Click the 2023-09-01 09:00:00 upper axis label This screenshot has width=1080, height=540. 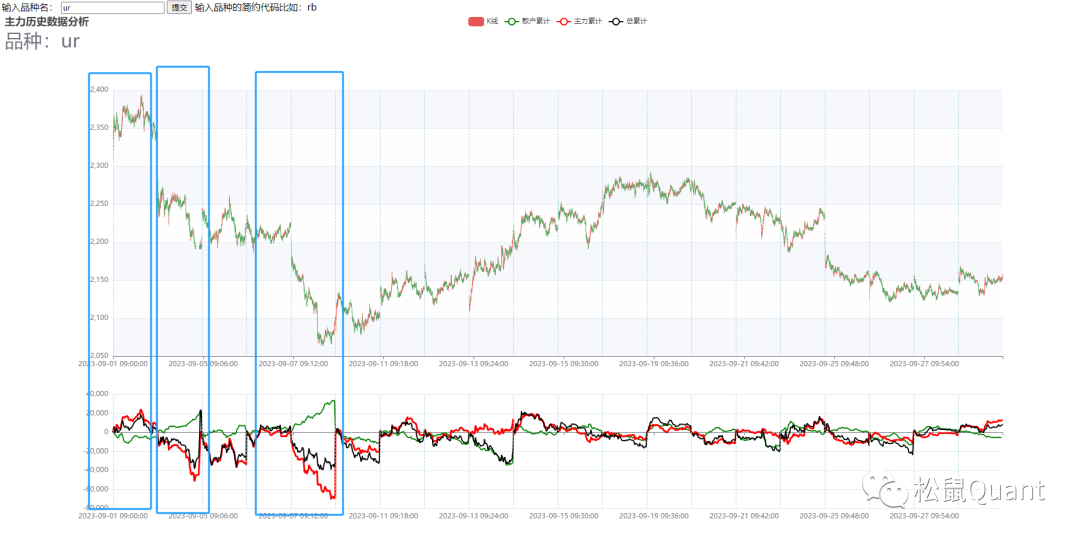pyautogui.click(x=114, y=364)
